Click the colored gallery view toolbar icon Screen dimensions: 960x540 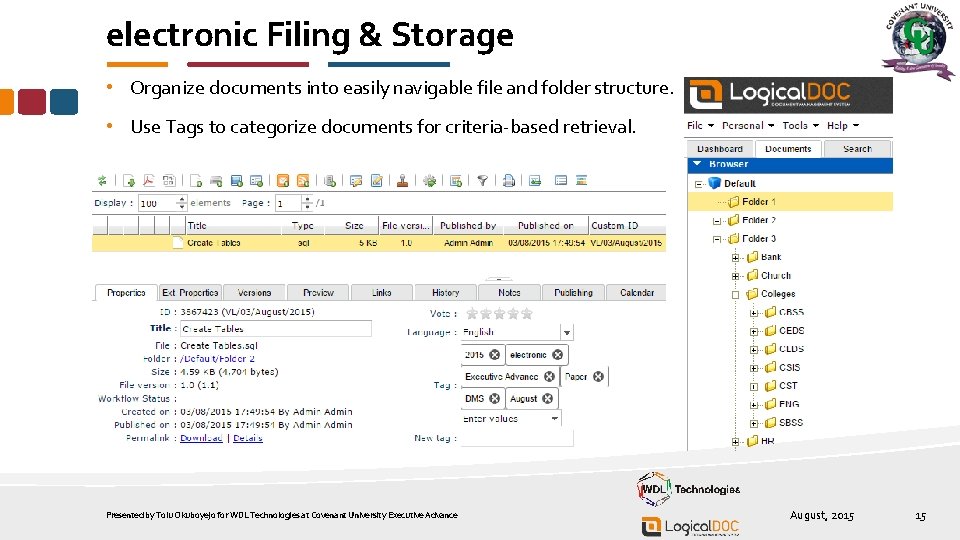(582, 180)
